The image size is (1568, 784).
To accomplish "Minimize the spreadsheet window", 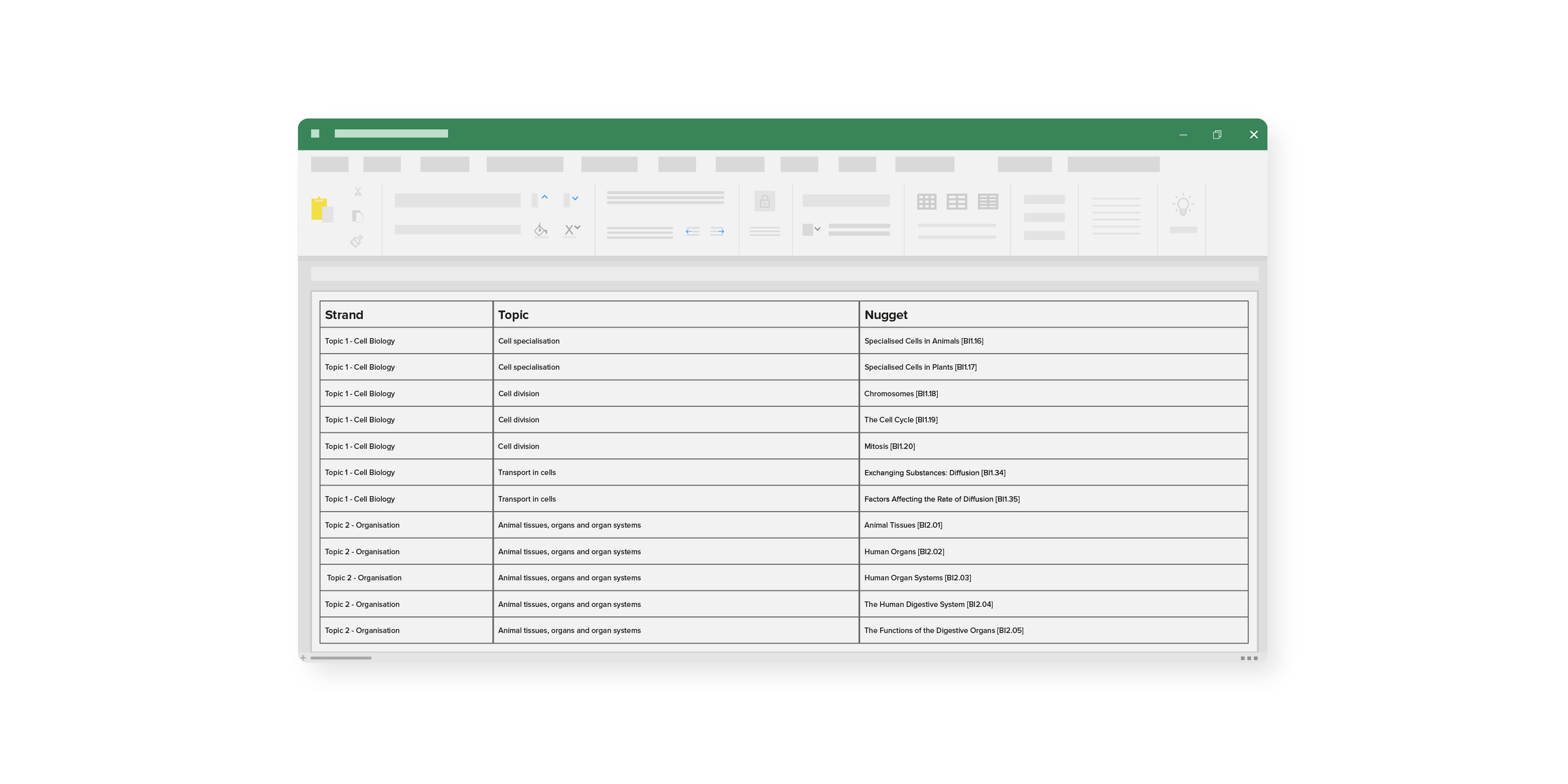I will pyautogui.click(x=1183, y=134).
